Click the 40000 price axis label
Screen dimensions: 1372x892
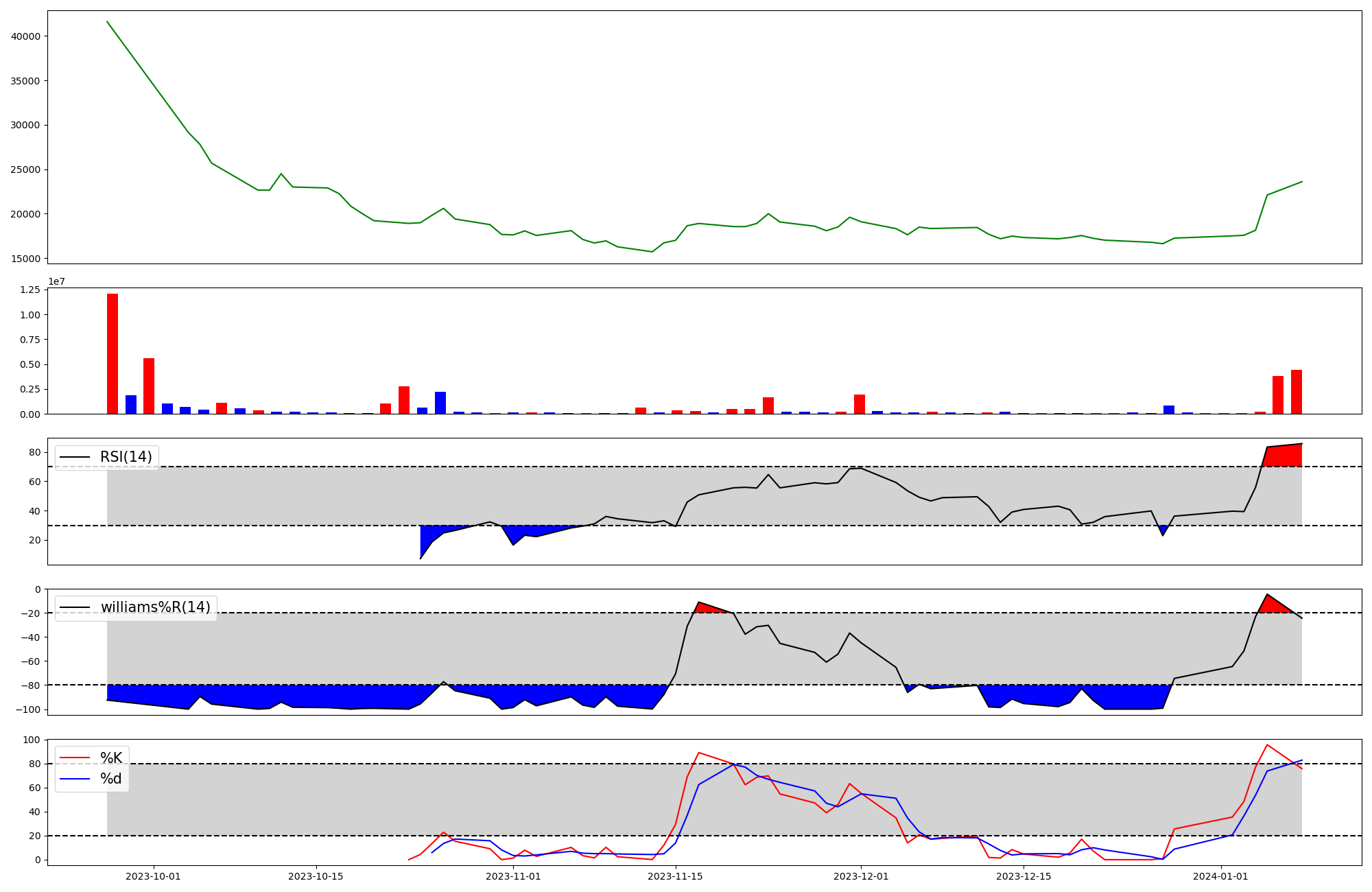point(26,36)
